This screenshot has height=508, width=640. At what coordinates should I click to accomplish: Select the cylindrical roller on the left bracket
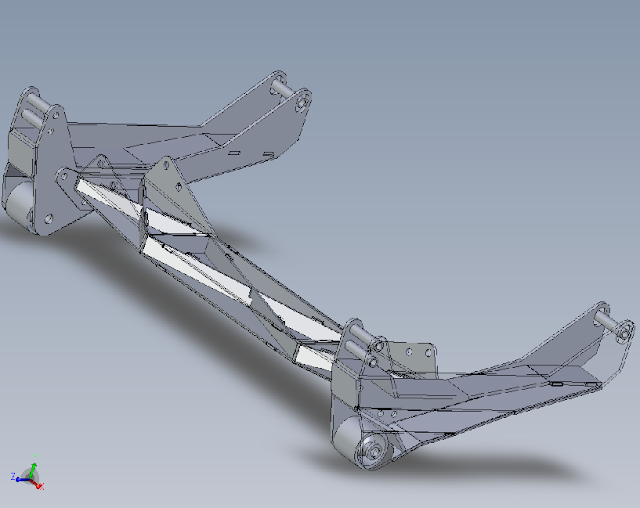click(x=18, y=204)
